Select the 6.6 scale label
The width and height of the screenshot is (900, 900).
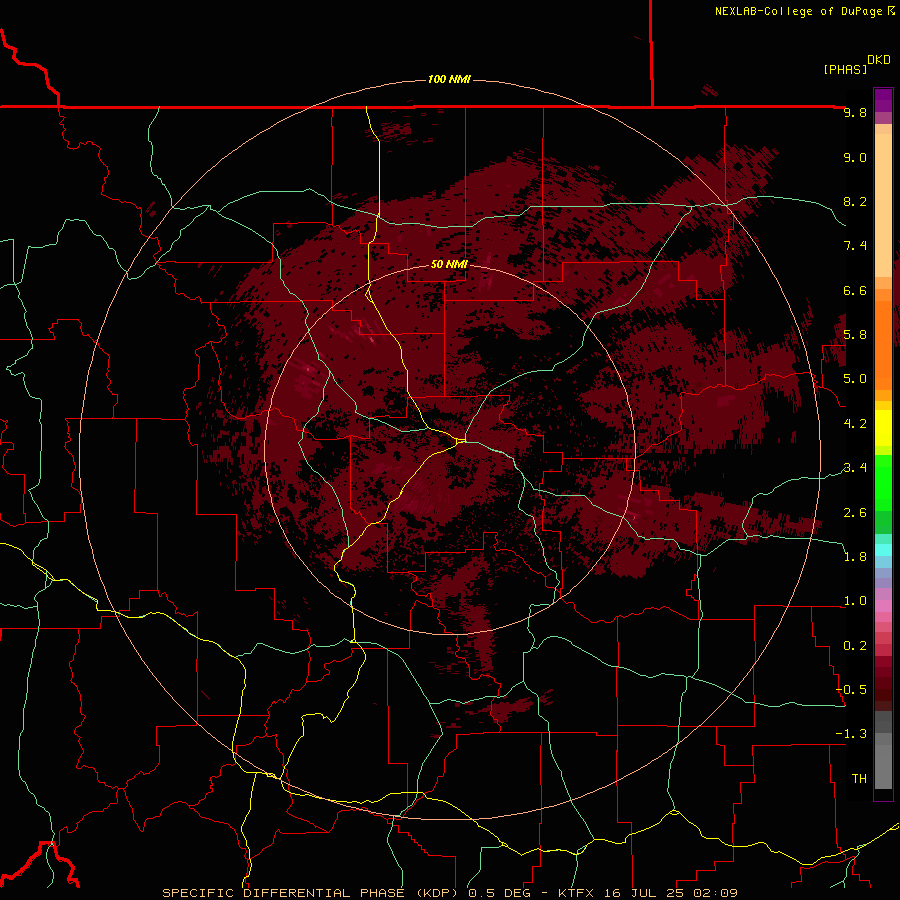pyautogui.click(x=855, y=290)
